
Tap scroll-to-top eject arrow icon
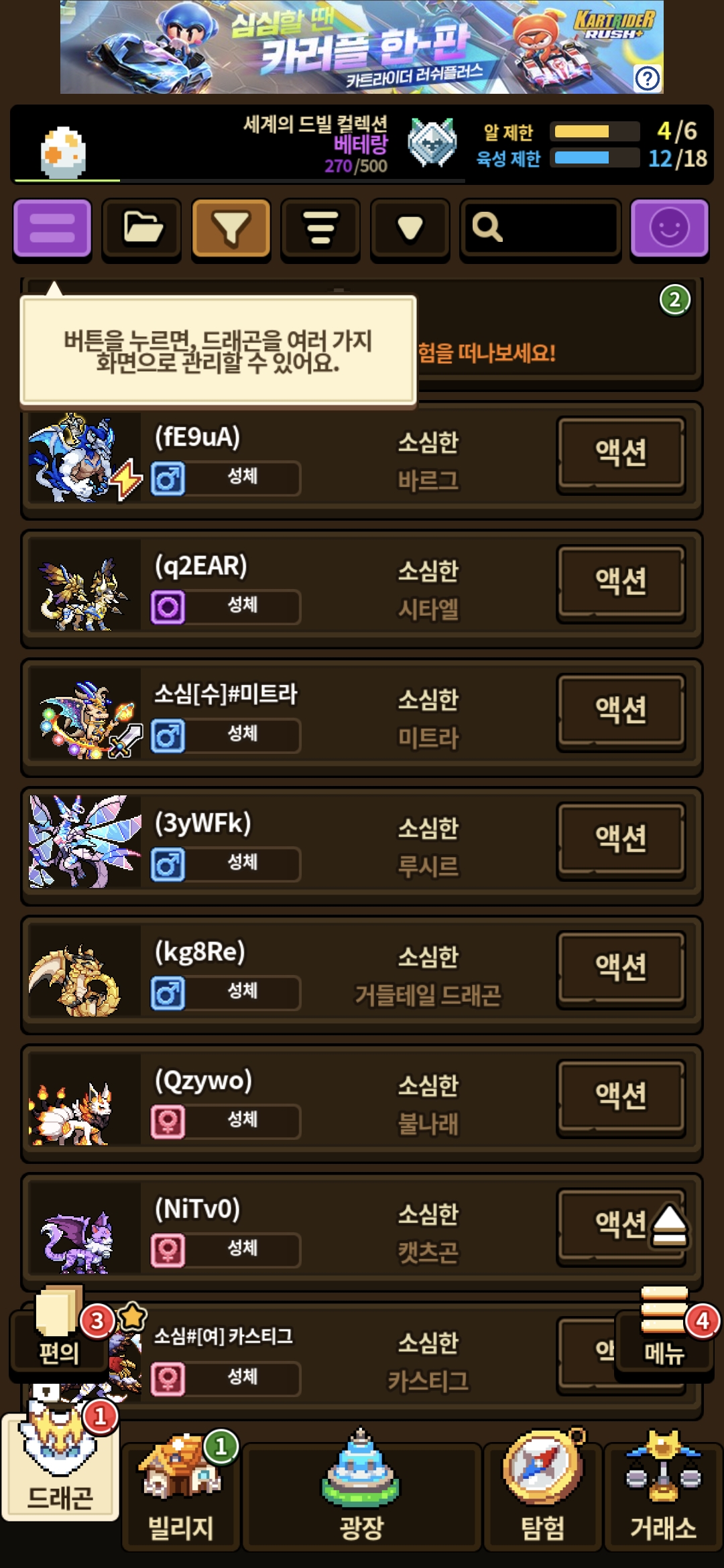point(668,1226)
